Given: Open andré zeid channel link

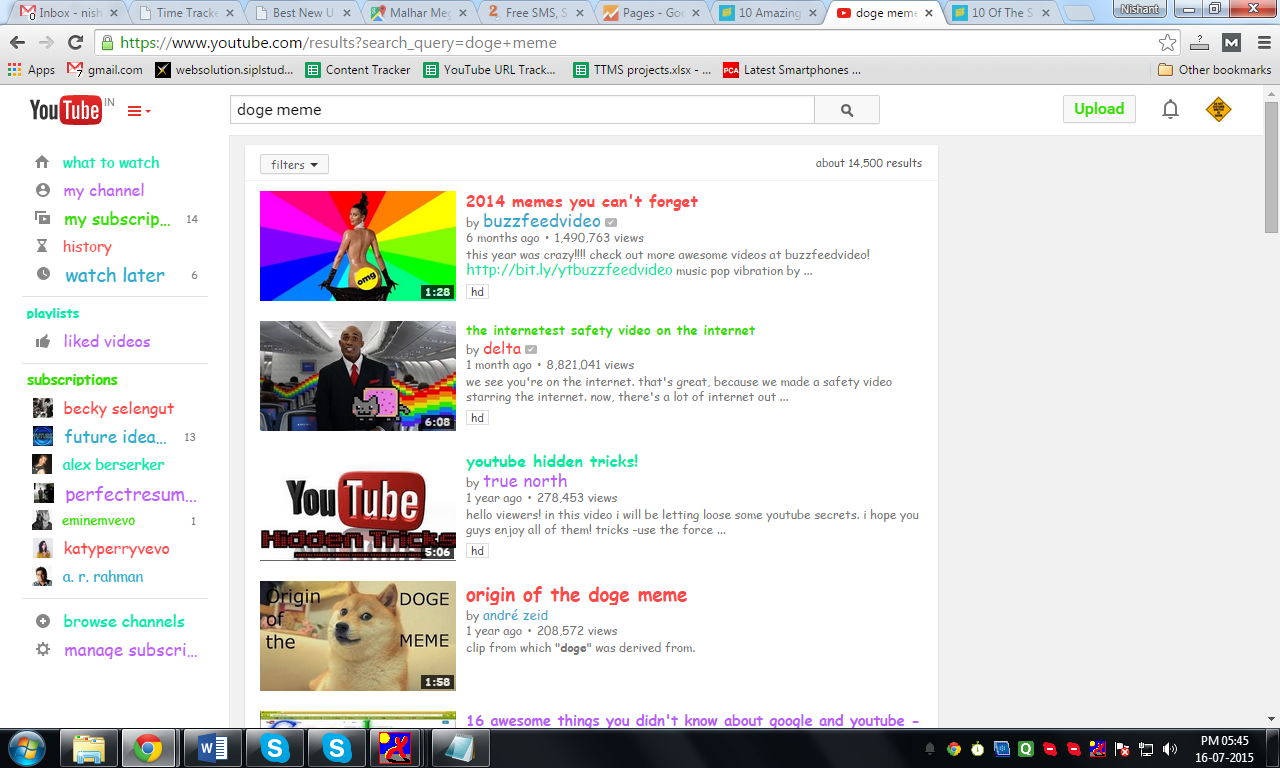Looking at the screenshot, I should [x=515, y=616].
